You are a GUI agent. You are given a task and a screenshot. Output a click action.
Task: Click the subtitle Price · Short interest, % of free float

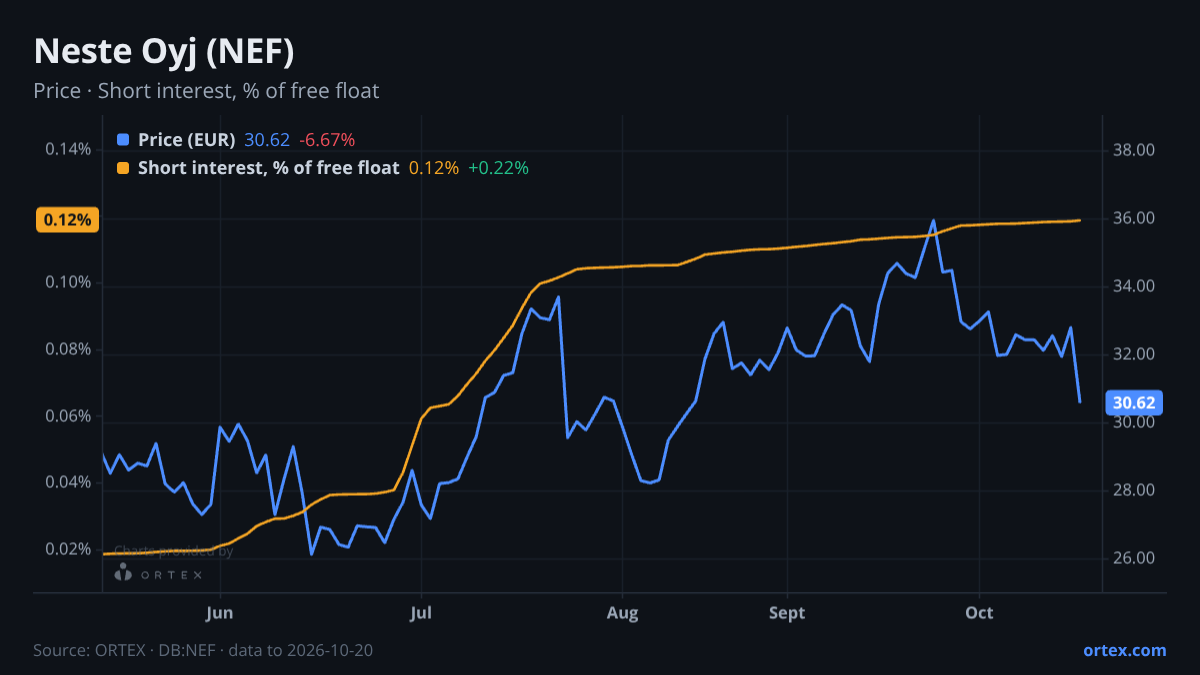206,91
